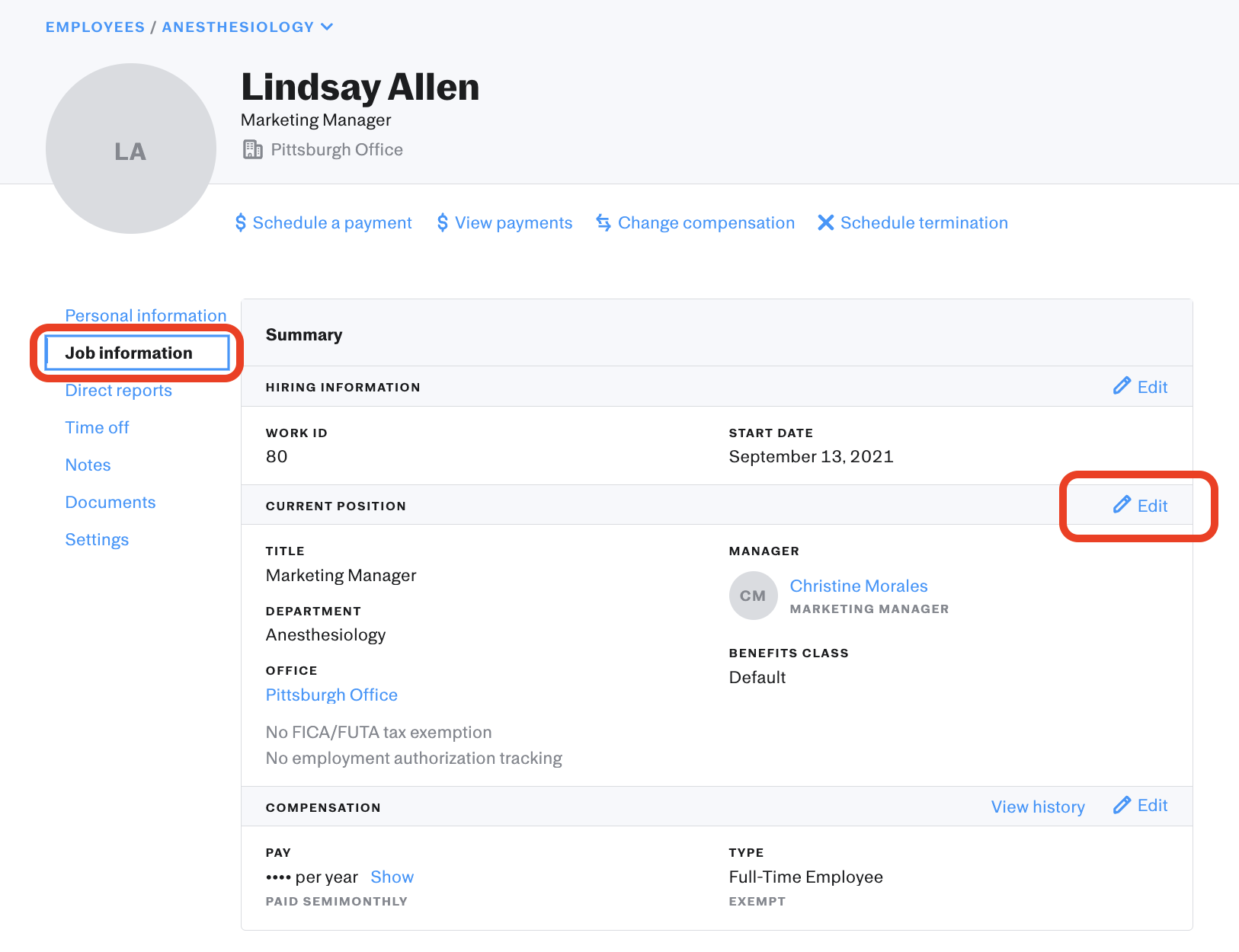The width and height of the screenshot is (1239, 952).
Task: Select the Job information tab
Action: click(x=137, y=353)
